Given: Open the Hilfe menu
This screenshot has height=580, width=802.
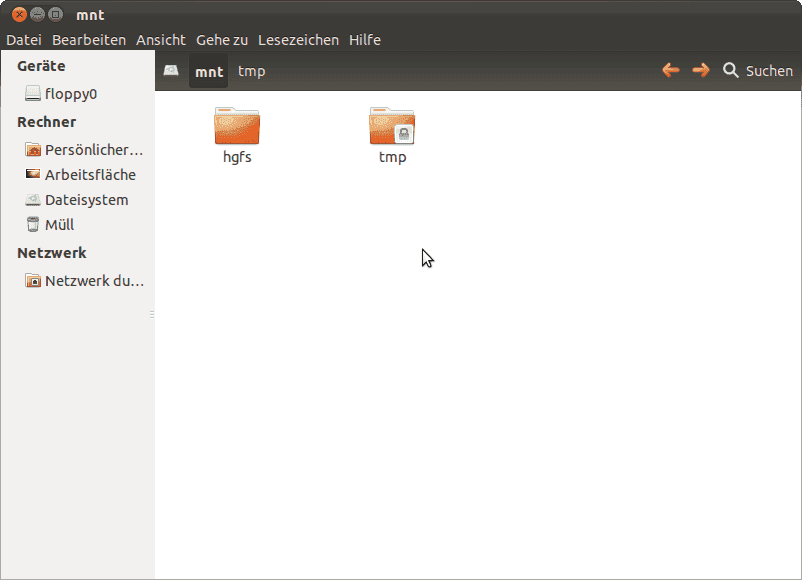Looking at the screenshot, I should pyautogui.click(x=365, y=40).
